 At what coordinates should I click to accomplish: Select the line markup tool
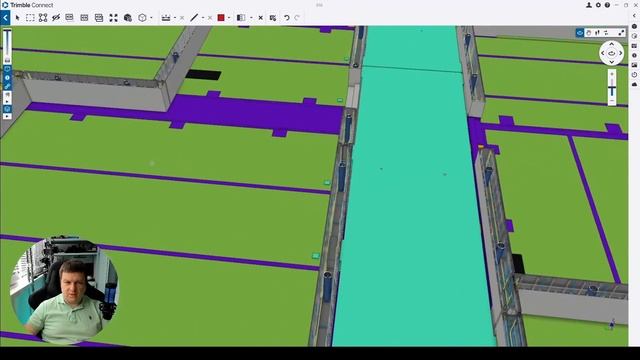click(x=194, y=18)
